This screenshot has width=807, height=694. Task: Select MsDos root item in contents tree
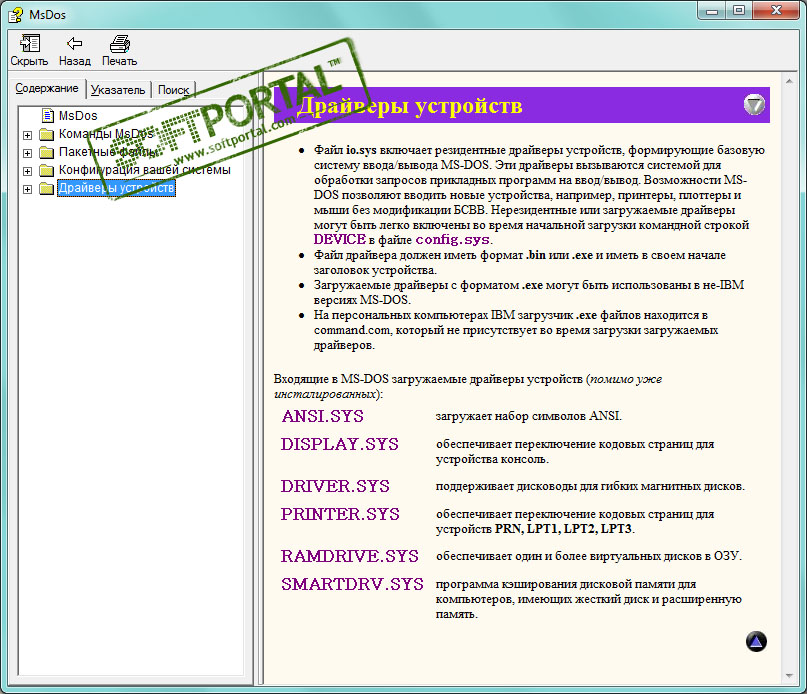coord(78,116)
